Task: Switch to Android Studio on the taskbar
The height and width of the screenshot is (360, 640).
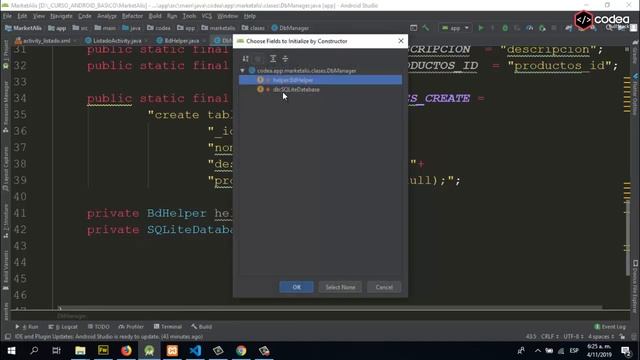Action: click(x=149, y=351)
